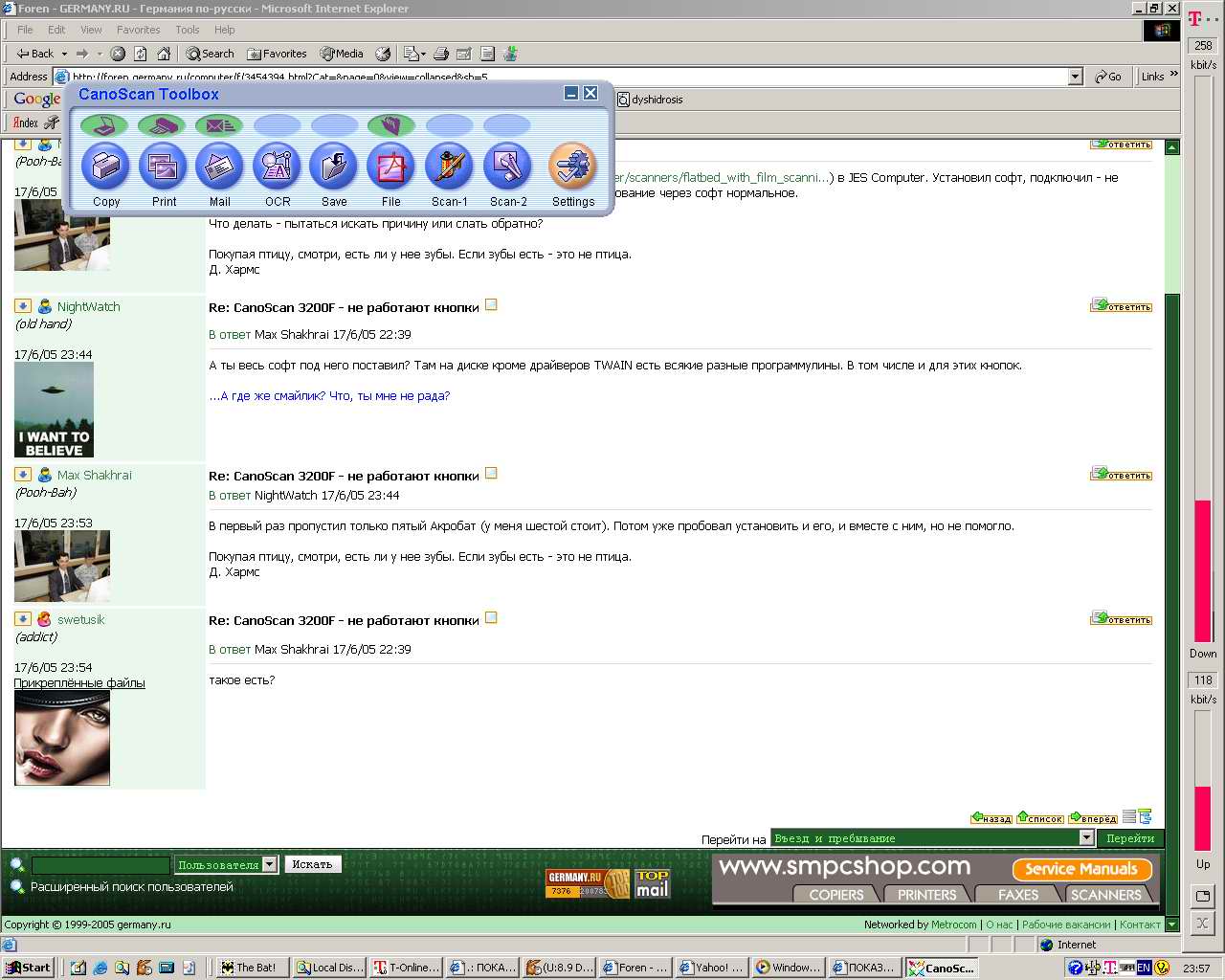The width and height of the screenshot is (1225, 980).
Task: Click the green envelope oval above Mail
Action: pos(219,125)
